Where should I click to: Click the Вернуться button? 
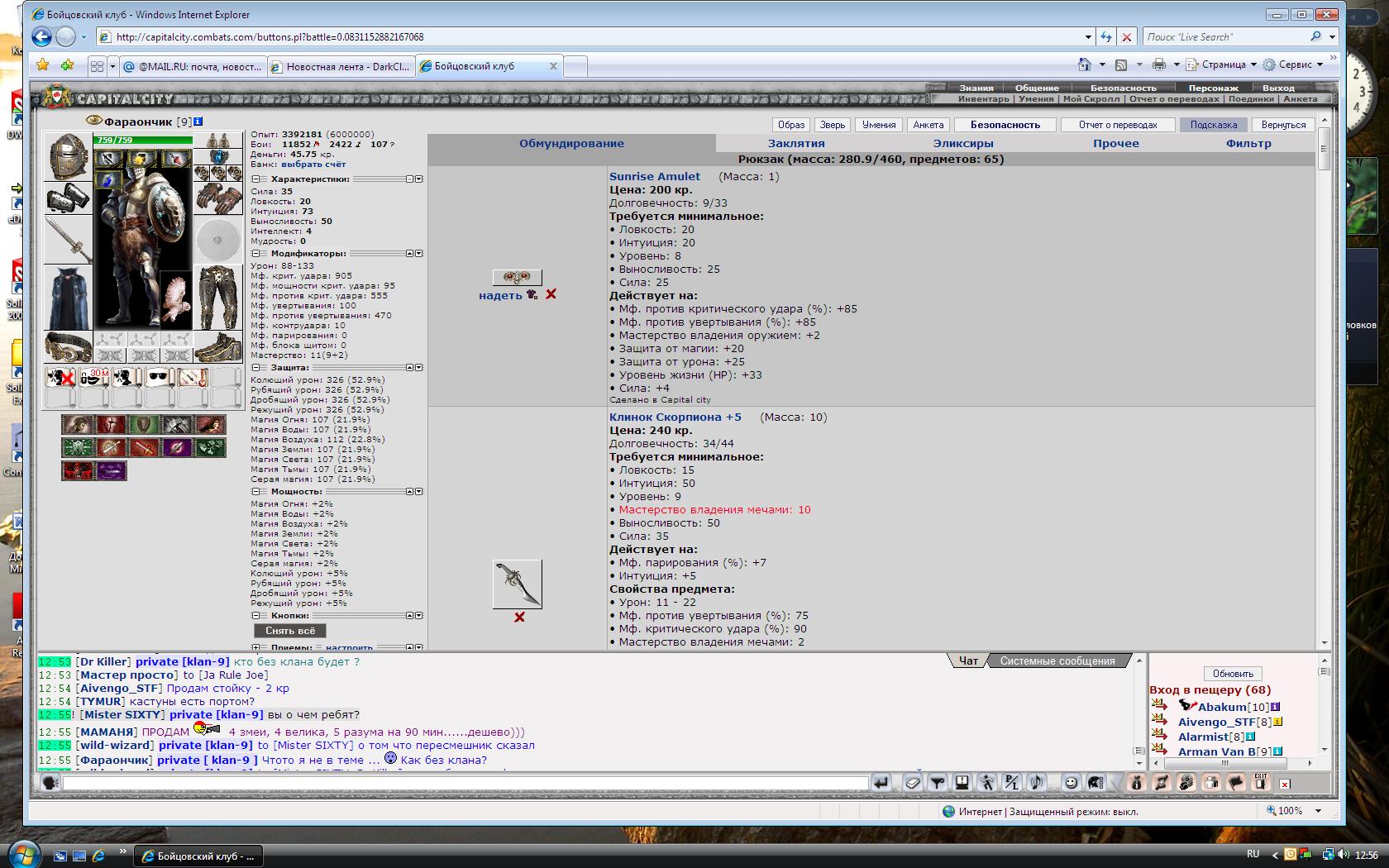[x=1283, y=125]
